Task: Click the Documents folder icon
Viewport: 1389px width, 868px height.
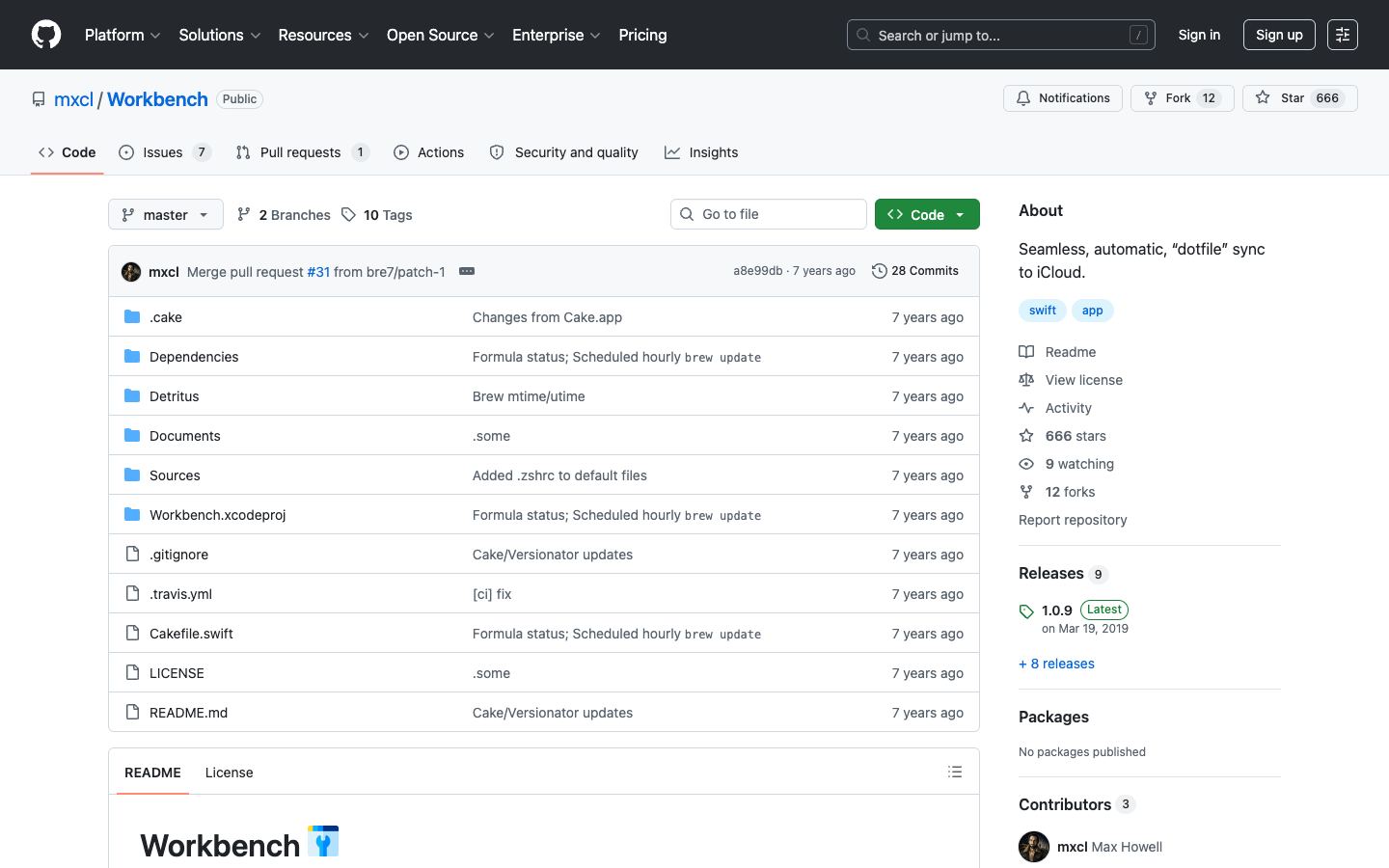Action: [x=132, y=436]
